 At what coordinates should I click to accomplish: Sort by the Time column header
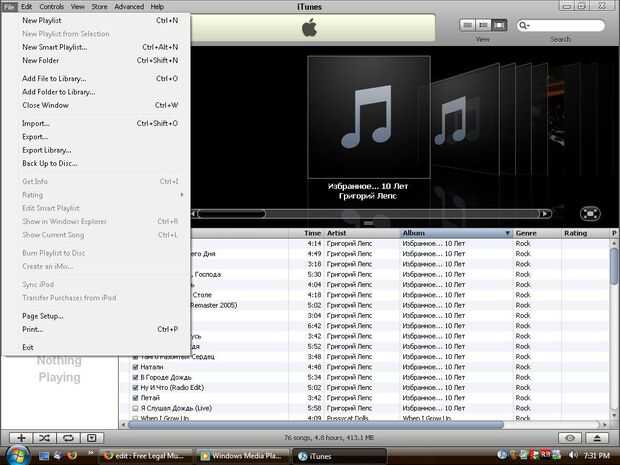tap(306, 233)
